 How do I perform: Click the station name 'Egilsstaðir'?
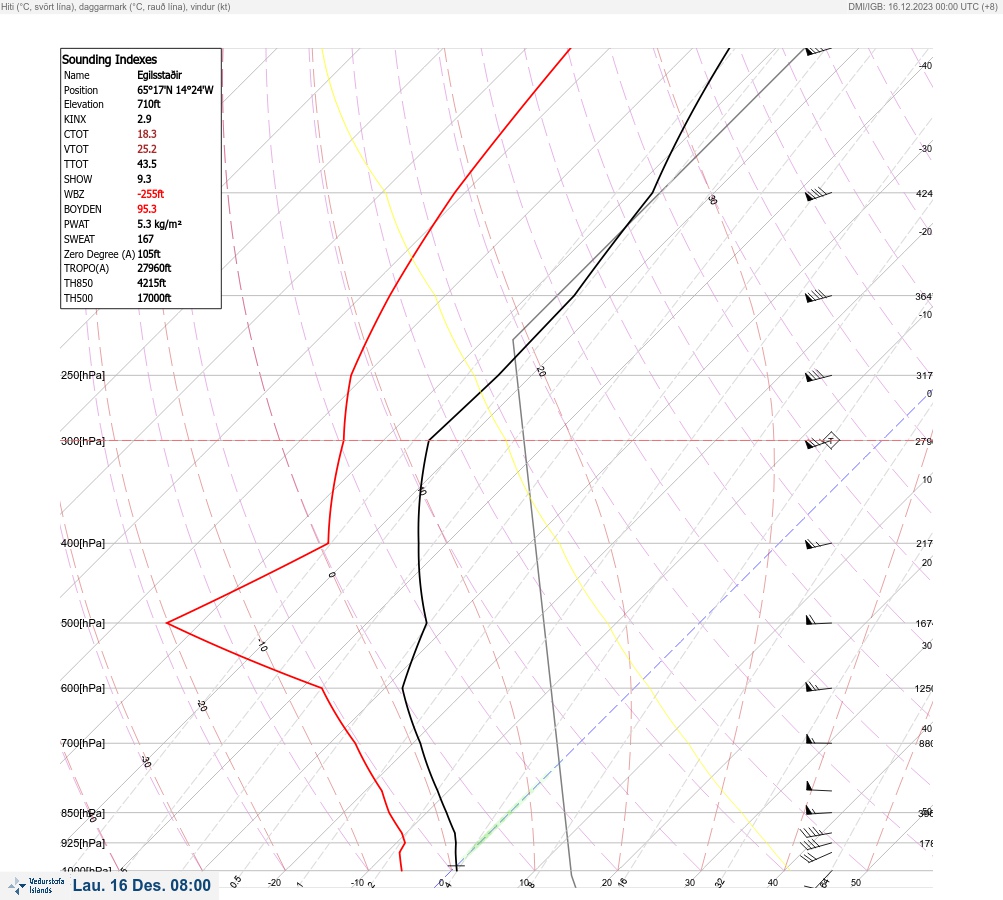pos(159,75)
